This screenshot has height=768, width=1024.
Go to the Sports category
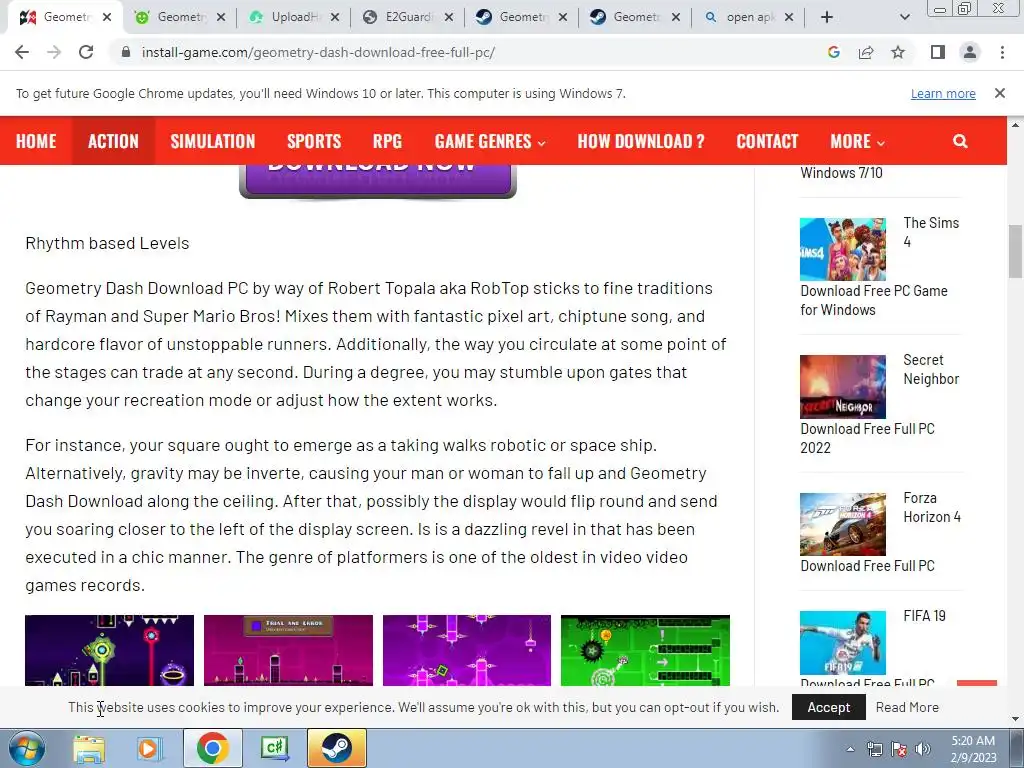click(314, 141)
